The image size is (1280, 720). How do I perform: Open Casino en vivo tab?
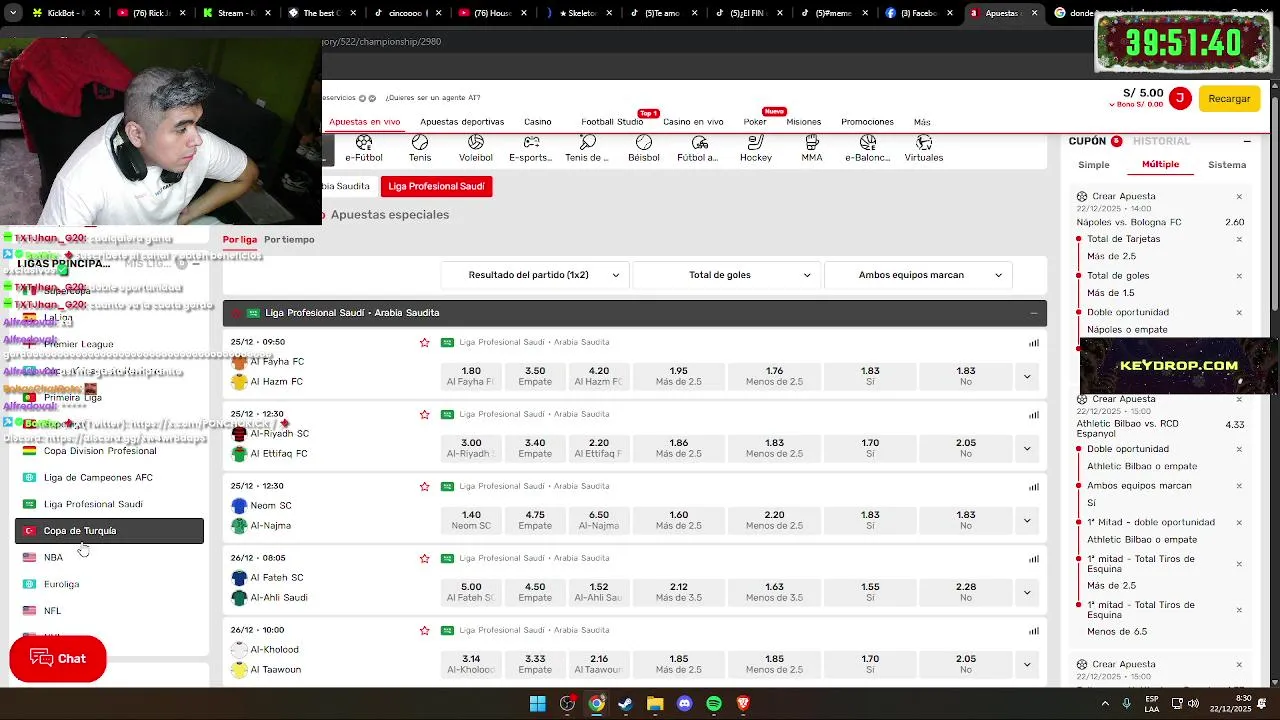pos(693,122)
